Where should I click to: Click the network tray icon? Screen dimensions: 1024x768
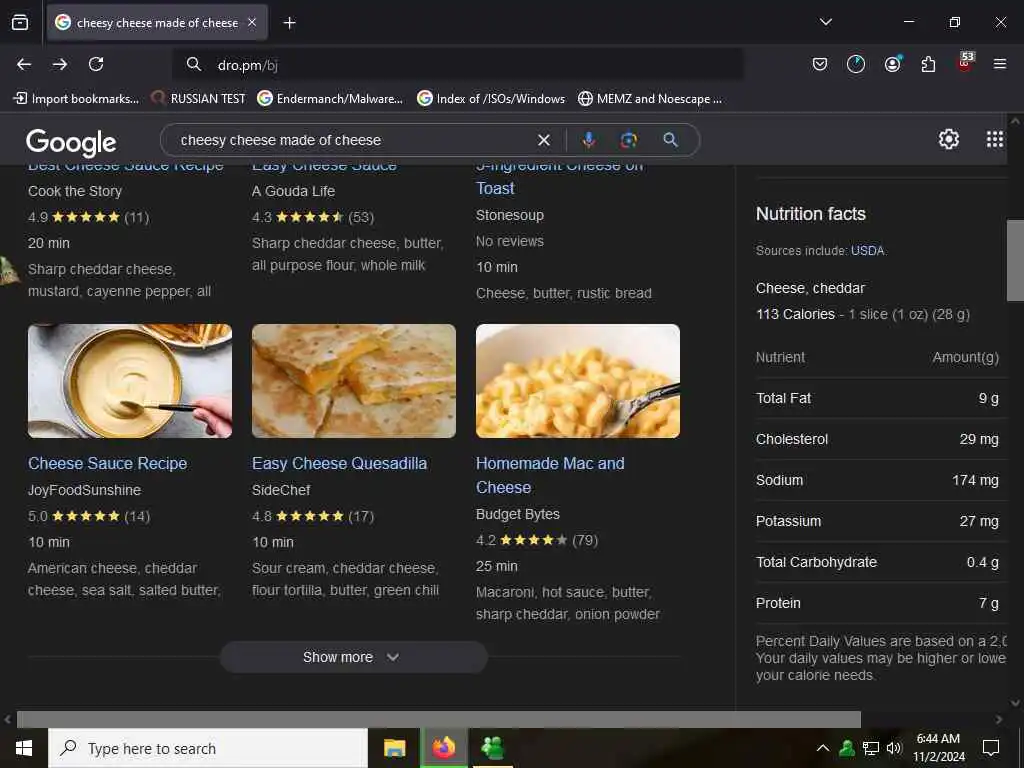click(871, 748)
